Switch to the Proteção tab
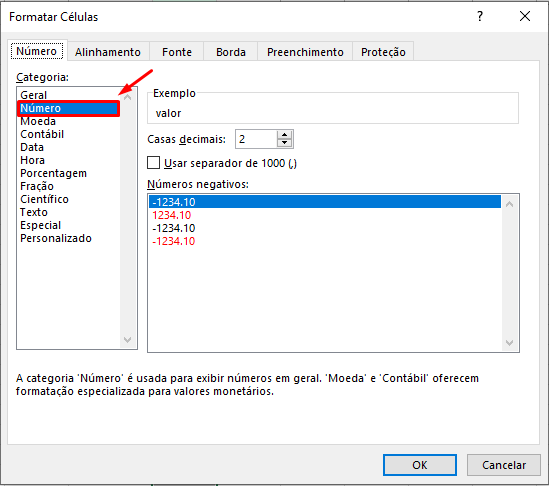 (x=383, y=52)
